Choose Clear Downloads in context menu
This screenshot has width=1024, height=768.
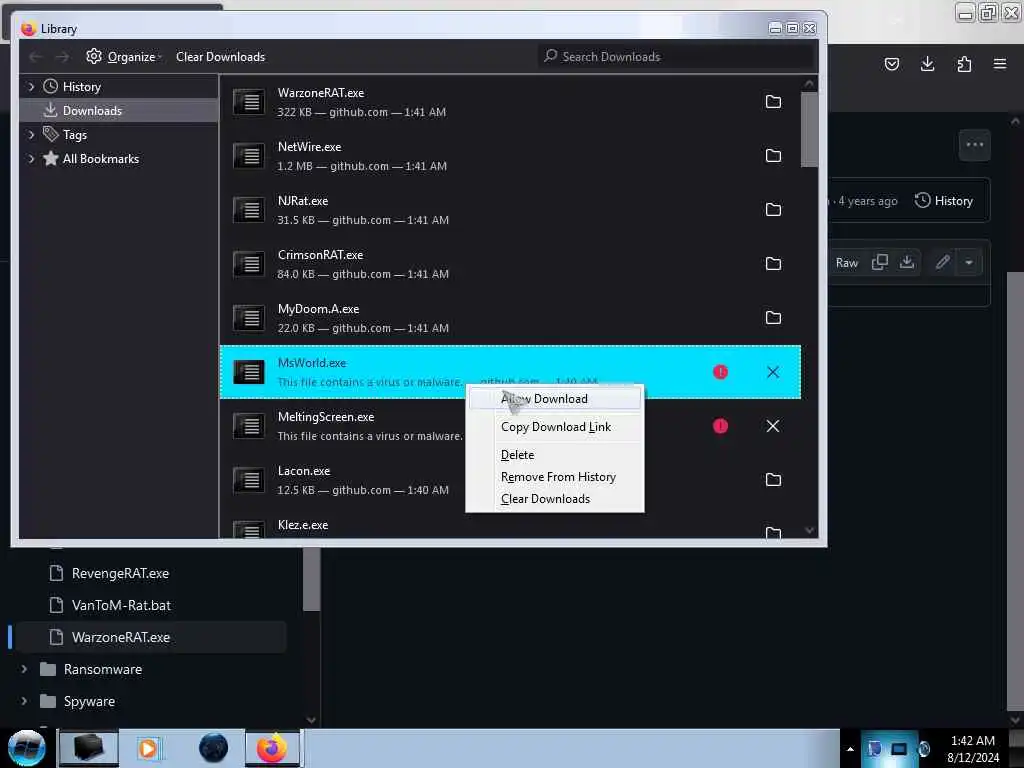(554, 499)
